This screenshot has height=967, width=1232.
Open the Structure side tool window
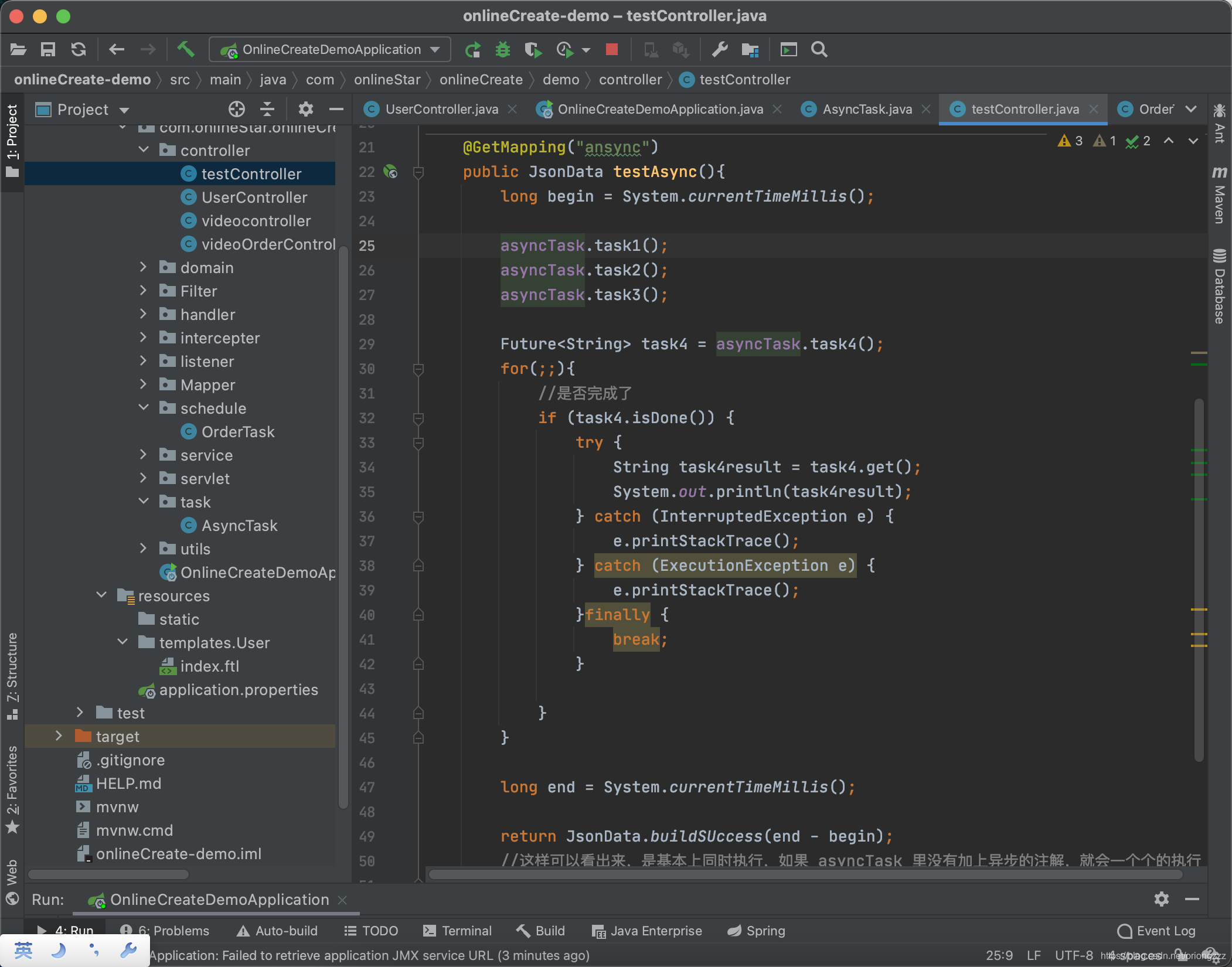12,675
